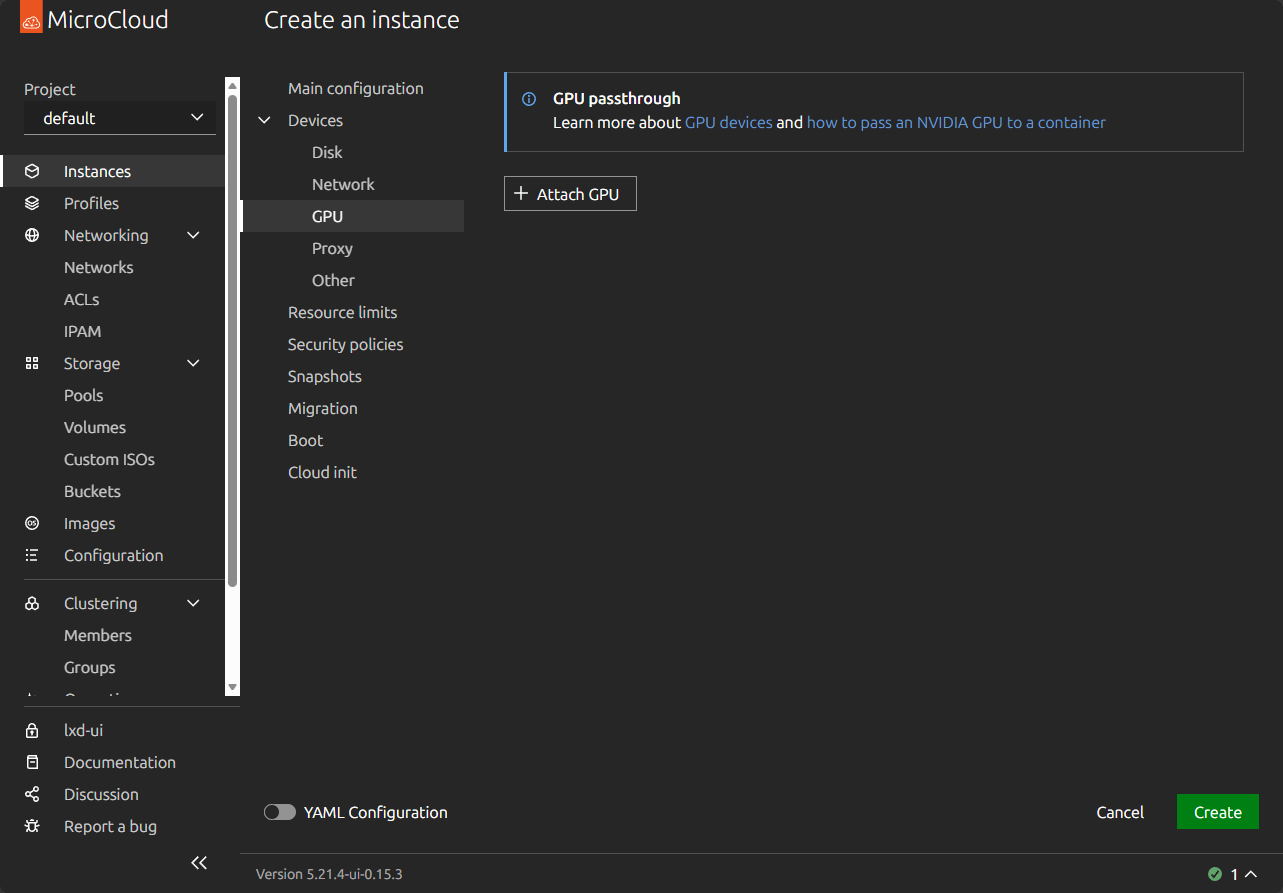Screen dimensions: 1283x893
Task: Click the green operations status checkmark
Action: tap(1215, 874)
